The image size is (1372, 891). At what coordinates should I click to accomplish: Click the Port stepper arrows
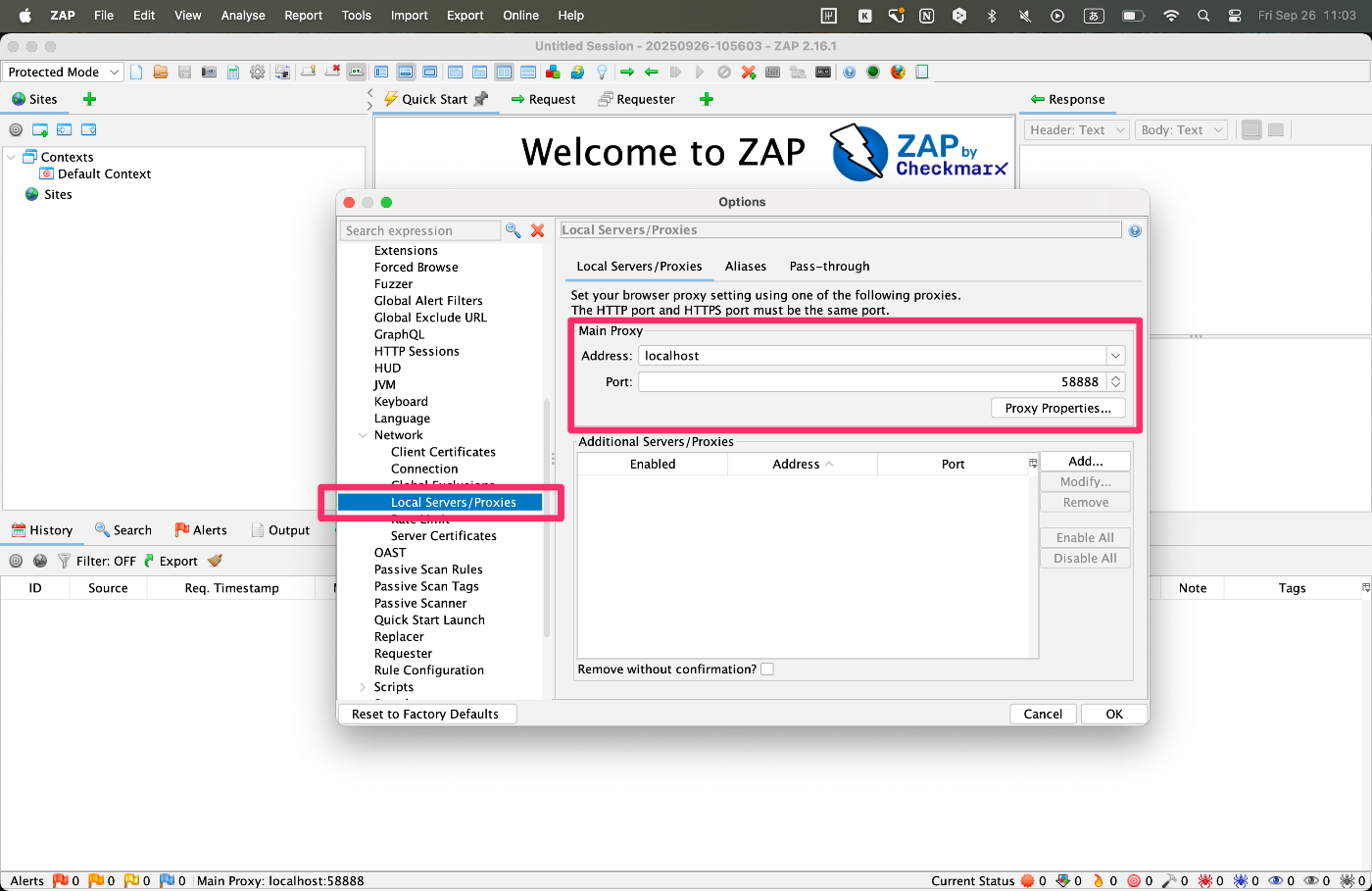tap(1115, 382)
